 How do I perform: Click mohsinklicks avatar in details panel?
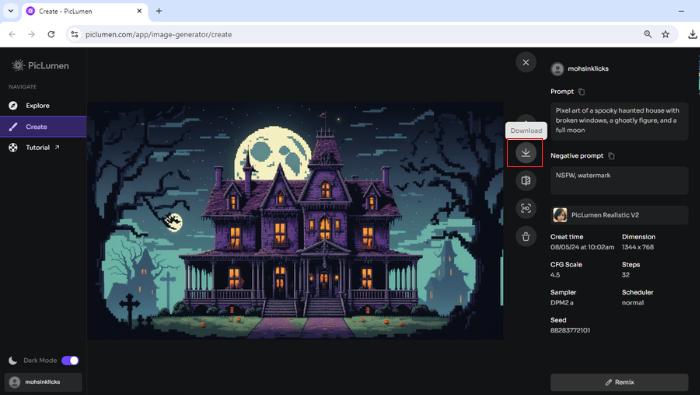point(557,69)
